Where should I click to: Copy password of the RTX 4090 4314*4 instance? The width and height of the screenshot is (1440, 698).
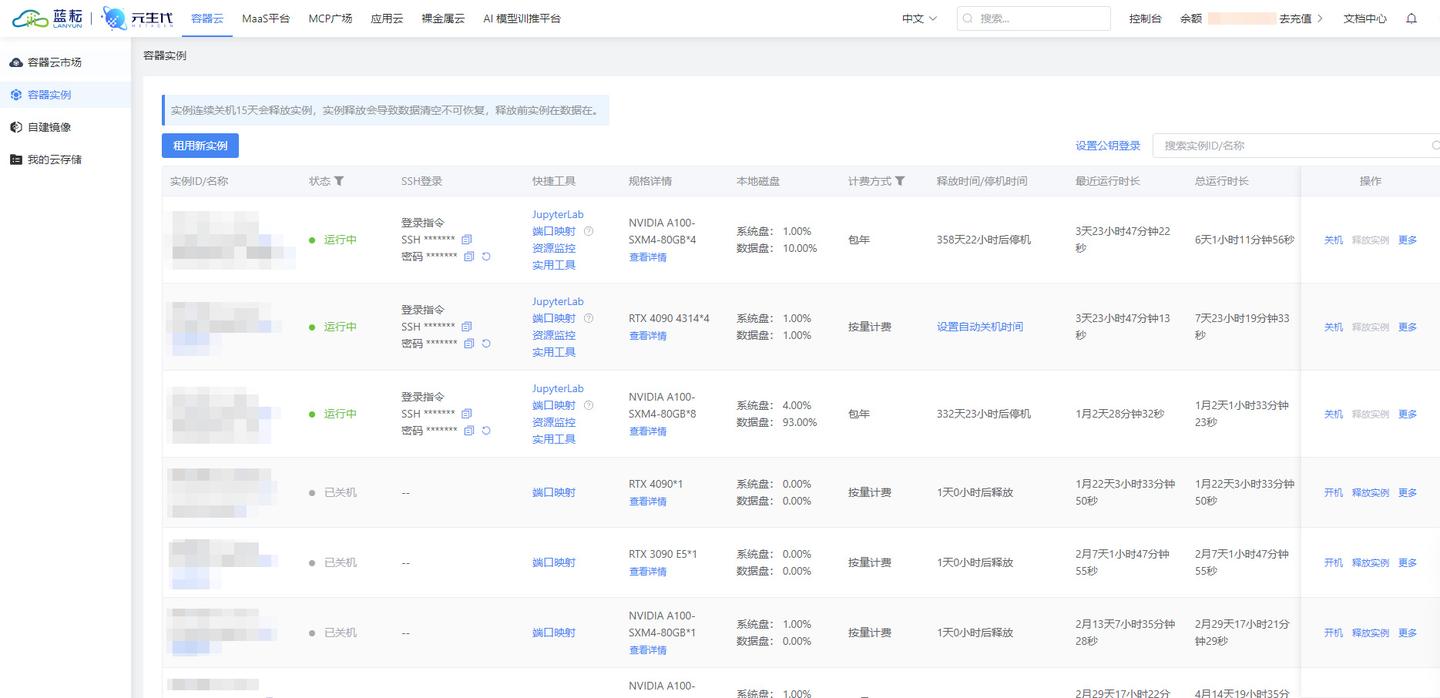pos(469,344)
